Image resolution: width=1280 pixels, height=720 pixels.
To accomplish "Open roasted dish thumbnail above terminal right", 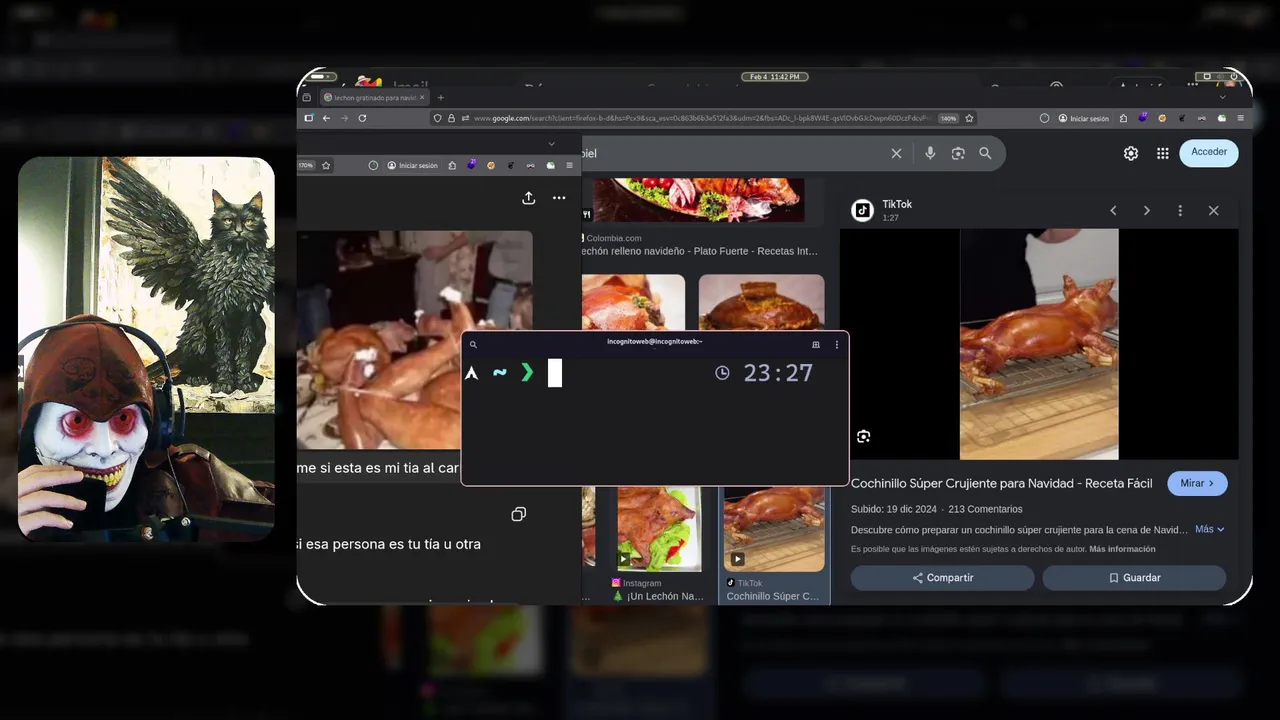I will click(x=761, y=302).
